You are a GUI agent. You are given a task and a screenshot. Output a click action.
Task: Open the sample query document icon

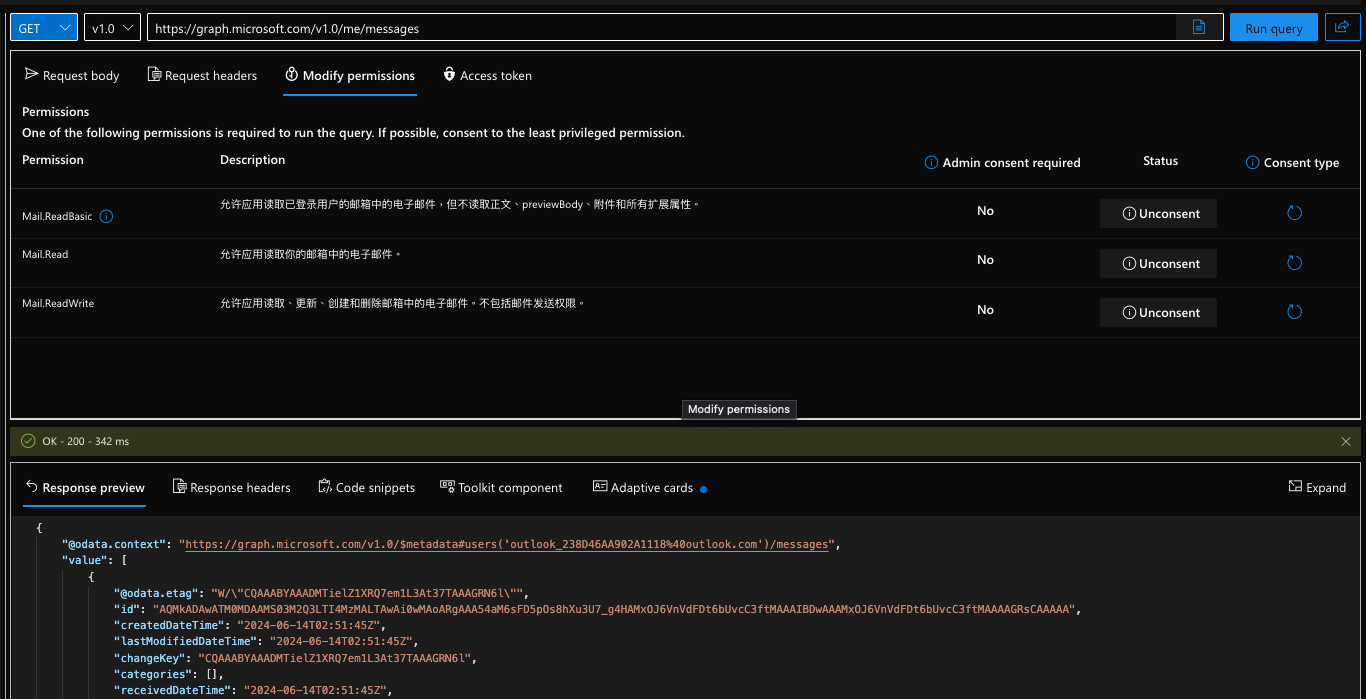(1199, 27)
